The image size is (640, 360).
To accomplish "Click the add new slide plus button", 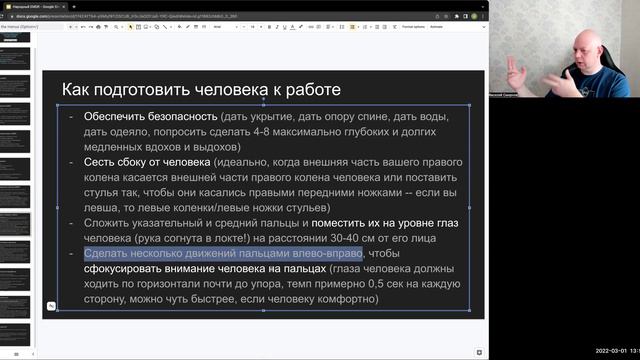I will tap(71, 27).
